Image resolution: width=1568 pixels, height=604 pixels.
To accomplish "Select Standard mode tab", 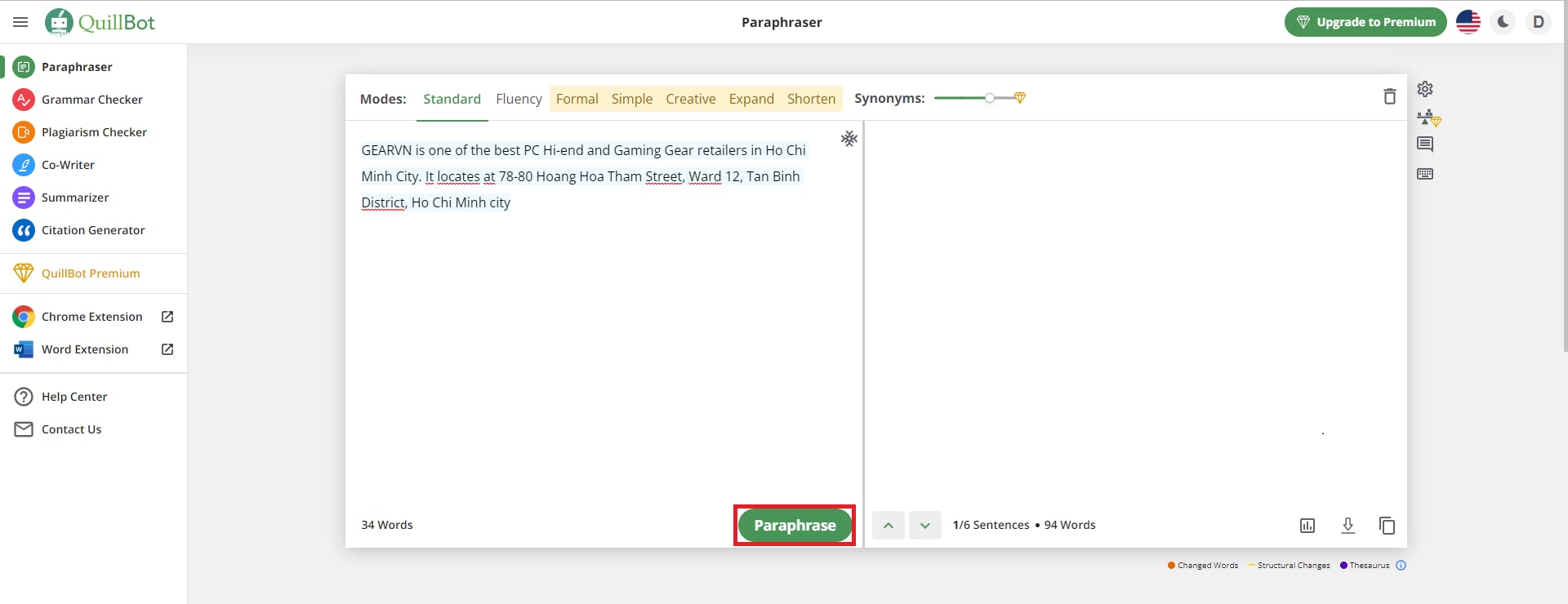I will [452, 99].
